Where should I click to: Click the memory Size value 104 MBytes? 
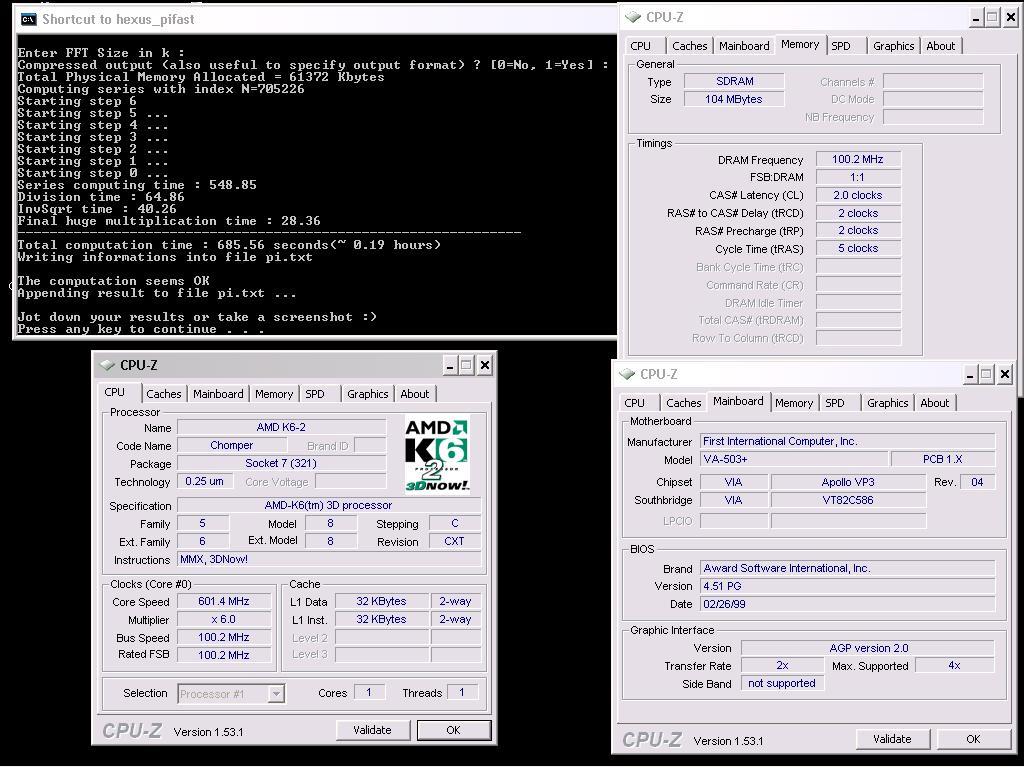point(734,99)
